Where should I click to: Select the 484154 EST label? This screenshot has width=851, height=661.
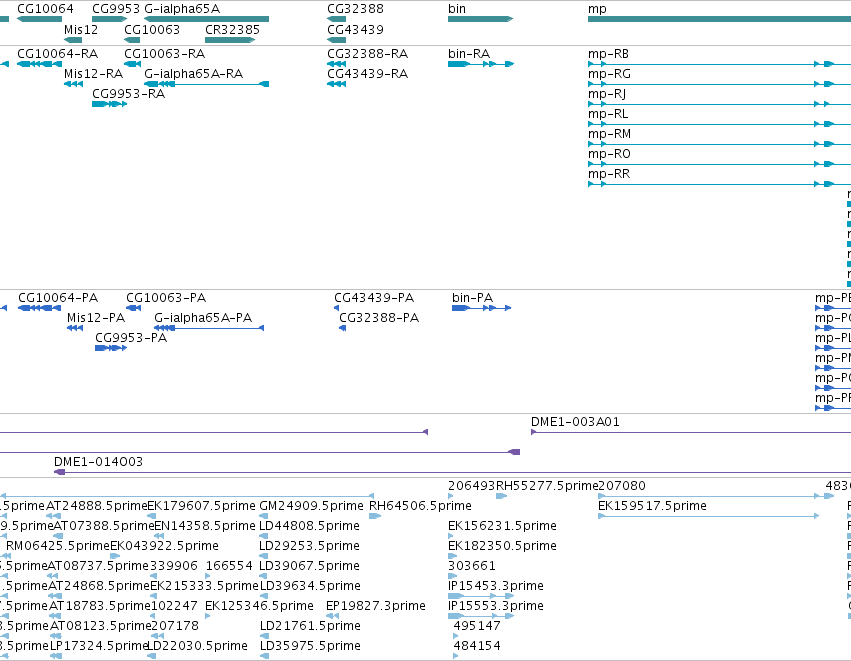(x=477, y=646)
